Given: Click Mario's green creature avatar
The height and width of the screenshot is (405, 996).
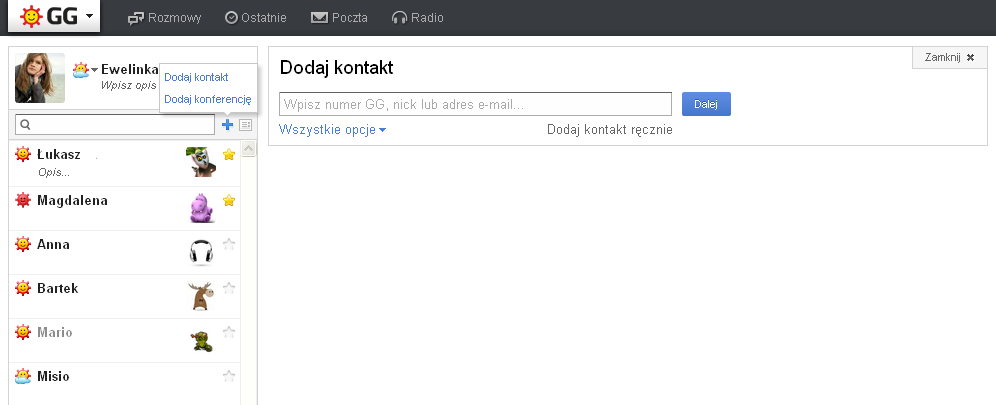Looking at the screenshot, I should (x=202, y=342).
